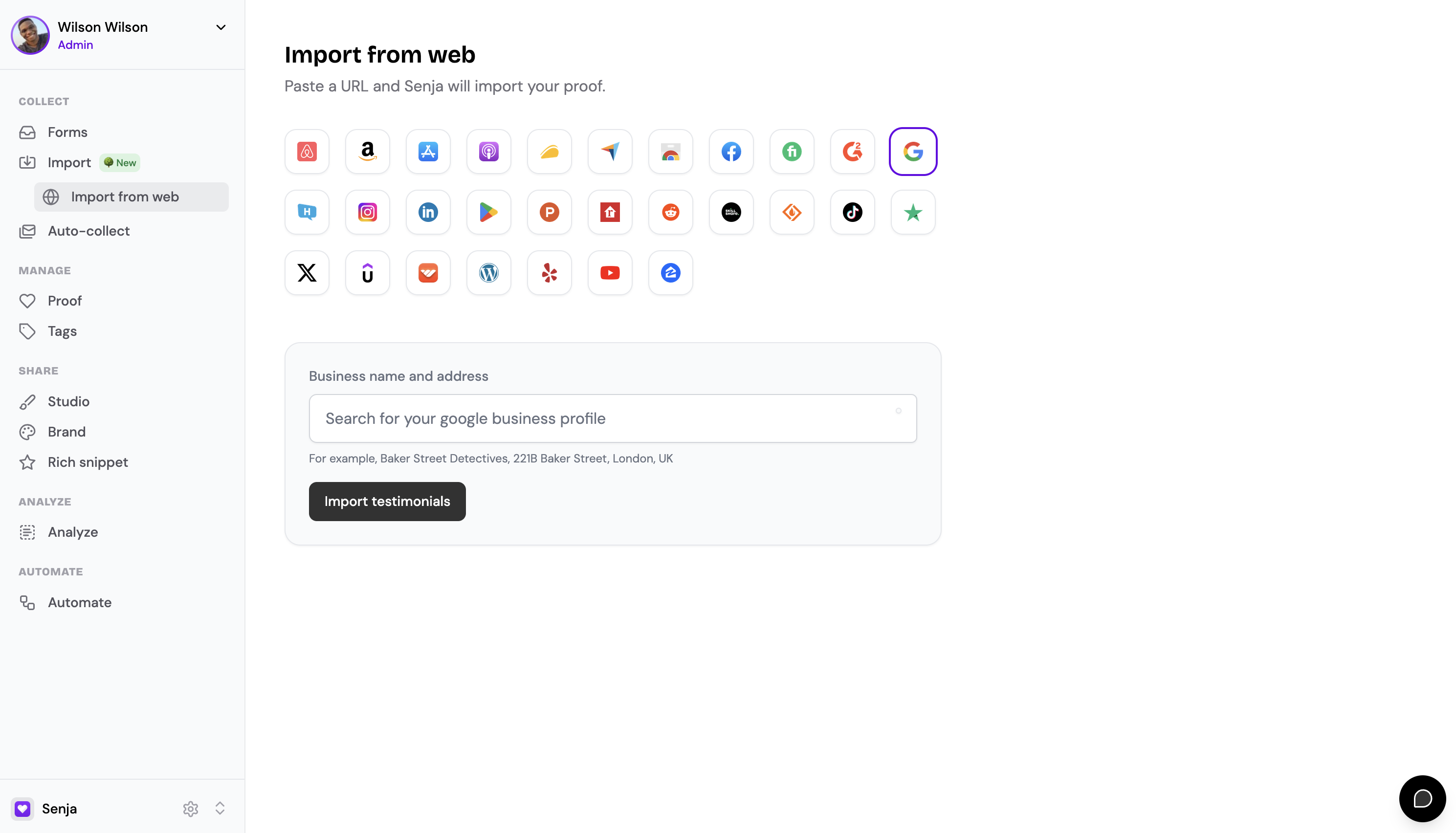Choose the Trustpilot green star icon
Image resolution: width=1456 pixels, height=833 pixels.
point(913,212)
